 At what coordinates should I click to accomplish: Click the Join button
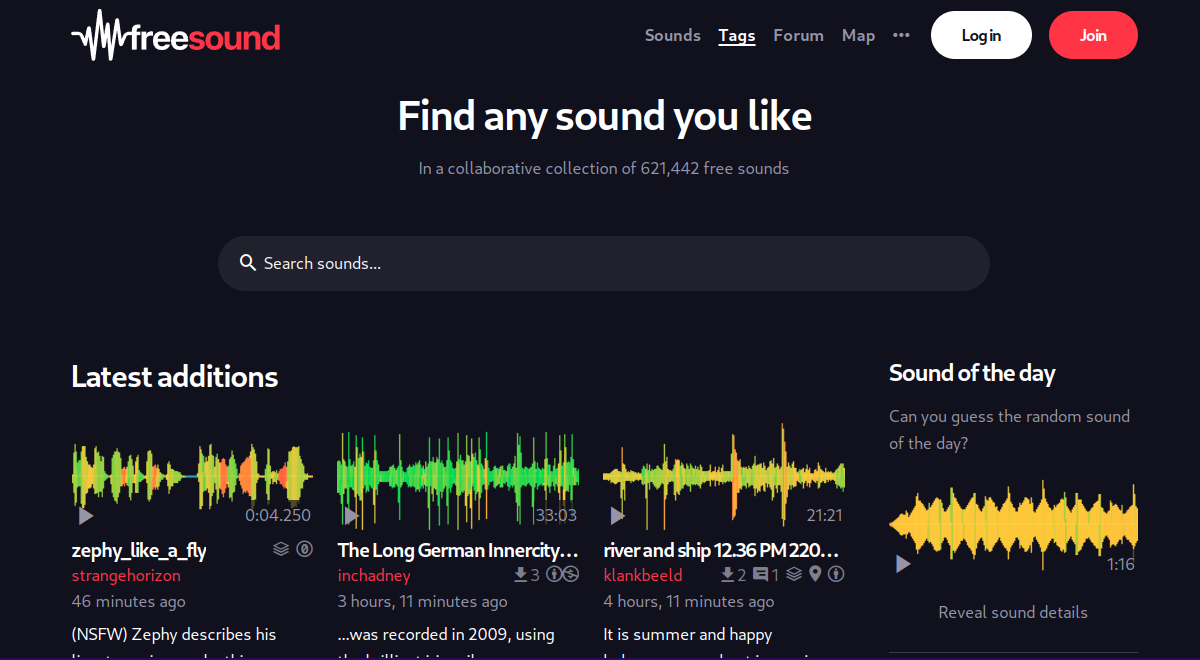tap(1093, 35)
